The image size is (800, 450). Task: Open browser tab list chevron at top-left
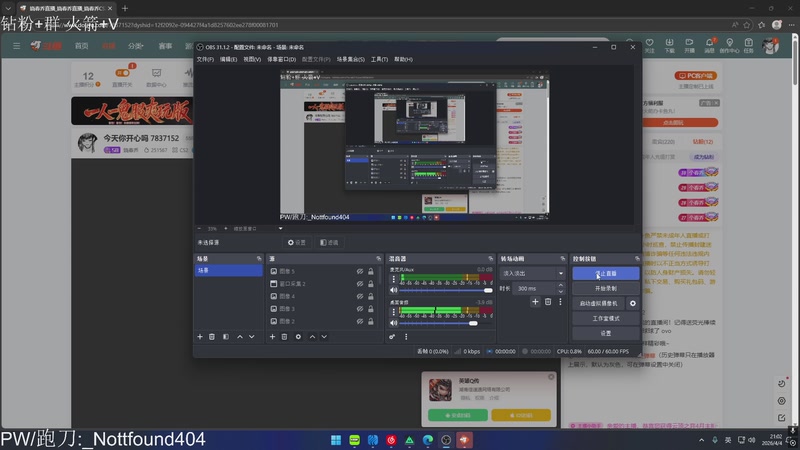click(8, 8)
